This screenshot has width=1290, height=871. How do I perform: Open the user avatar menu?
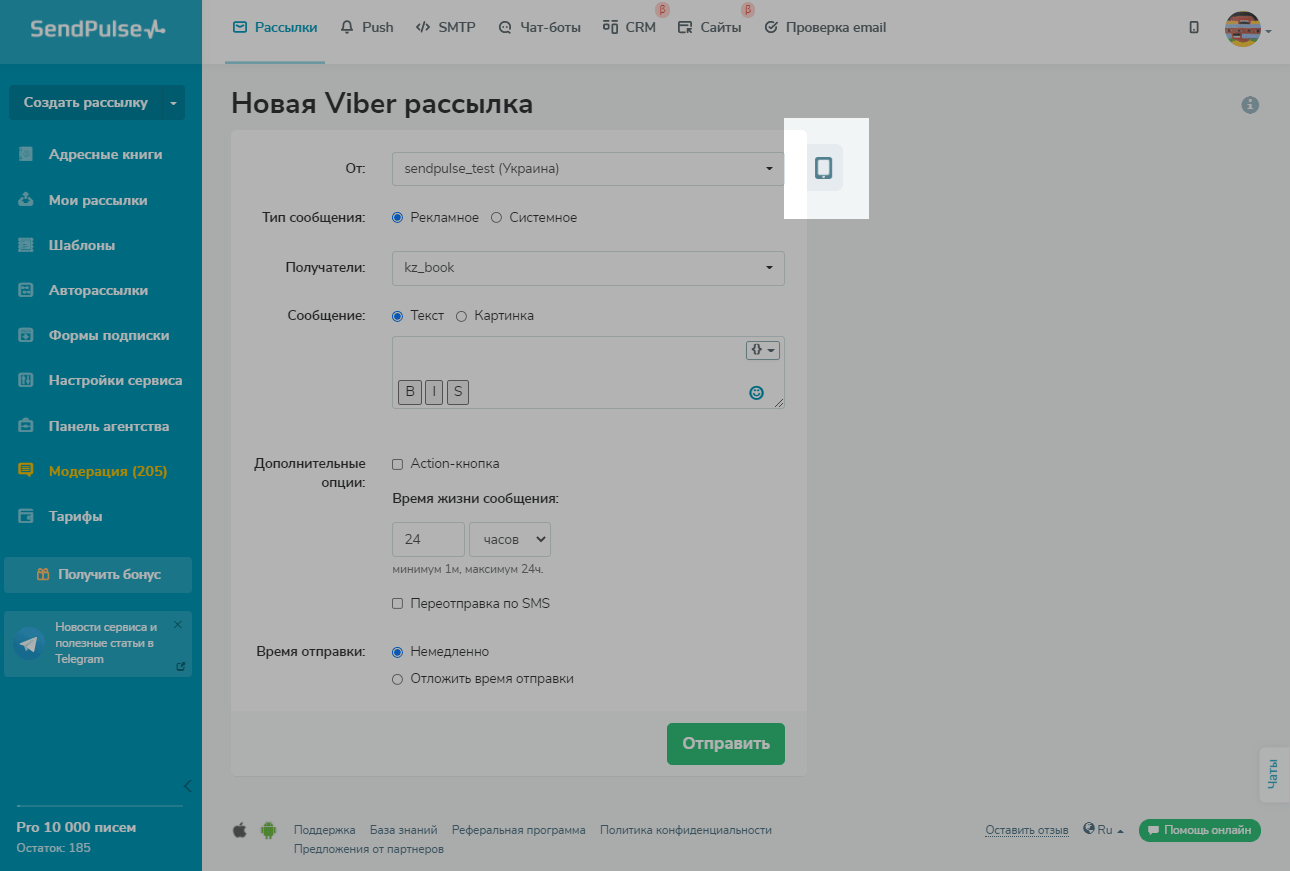pyautogui.click(x=1247, y=30)
